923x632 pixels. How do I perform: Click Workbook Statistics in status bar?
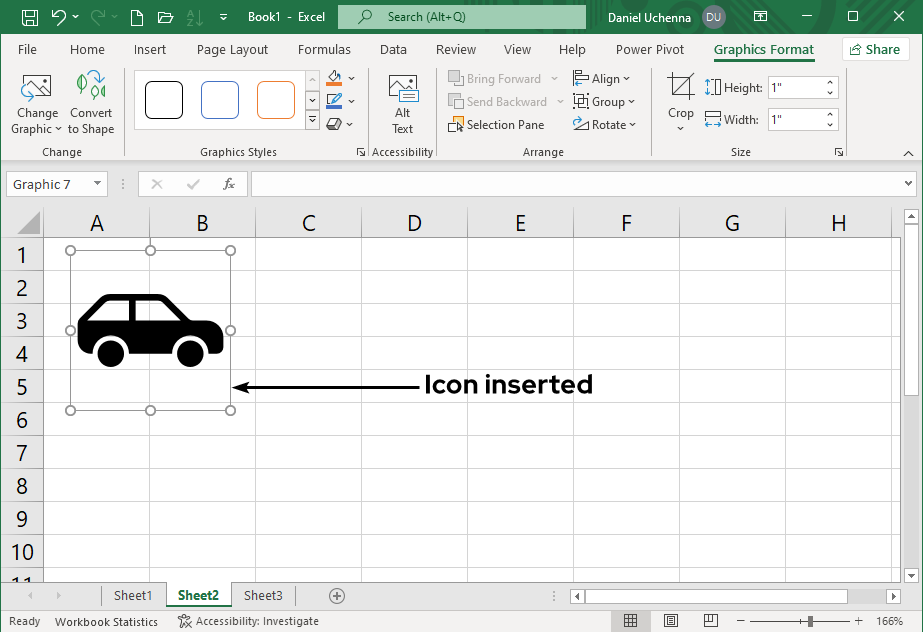coord(105,621)
